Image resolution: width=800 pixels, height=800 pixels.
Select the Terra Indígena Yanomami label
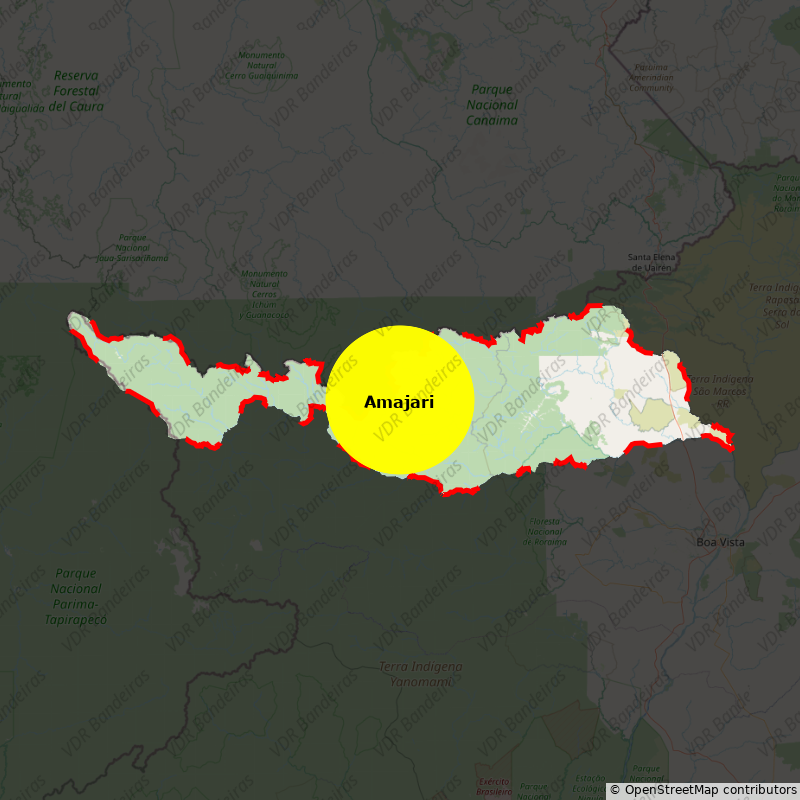pyautogui.click(x=420, y=674)
